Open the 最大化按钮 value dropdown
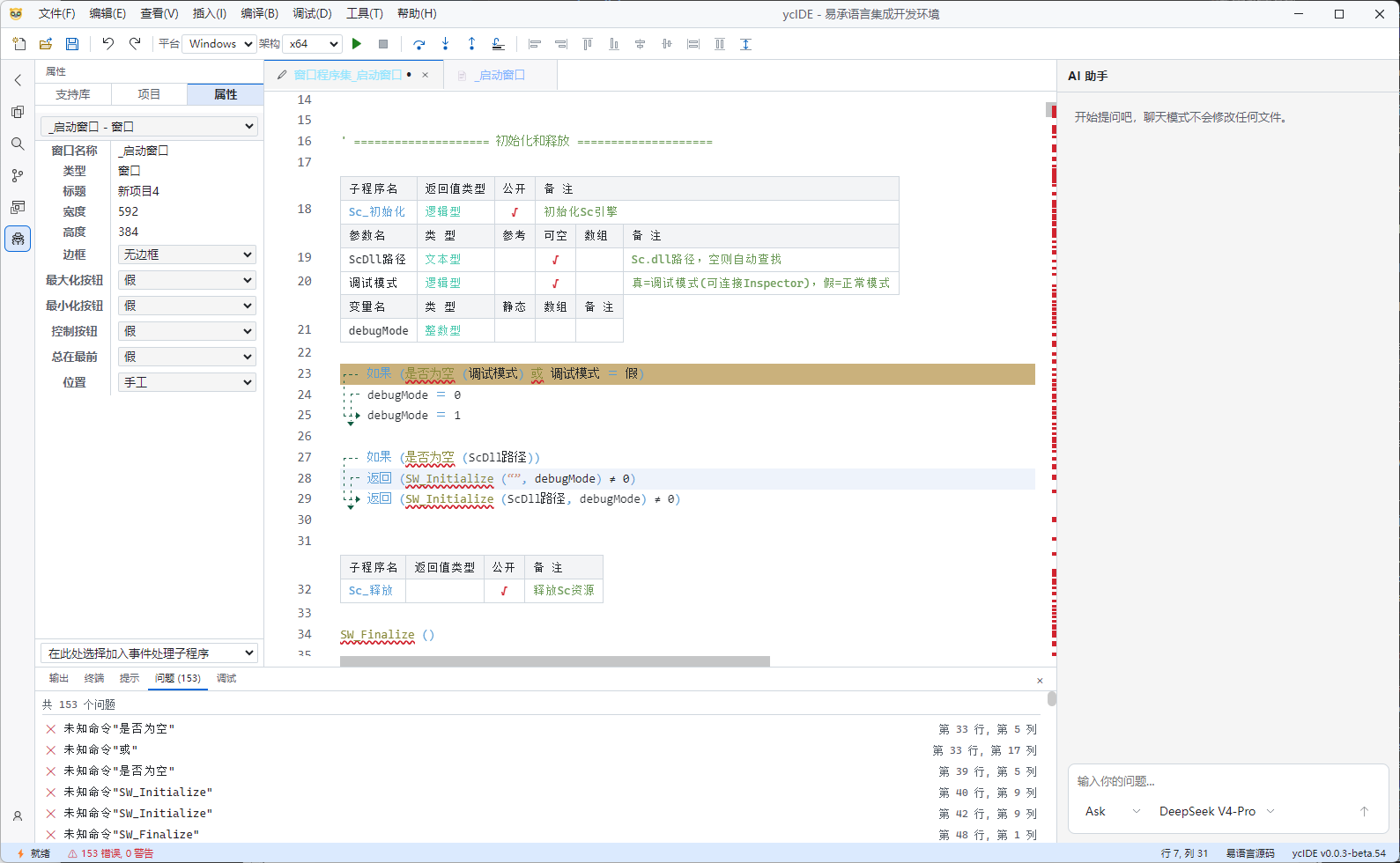This screenshot has width=1400, height=863. (187, 280)
